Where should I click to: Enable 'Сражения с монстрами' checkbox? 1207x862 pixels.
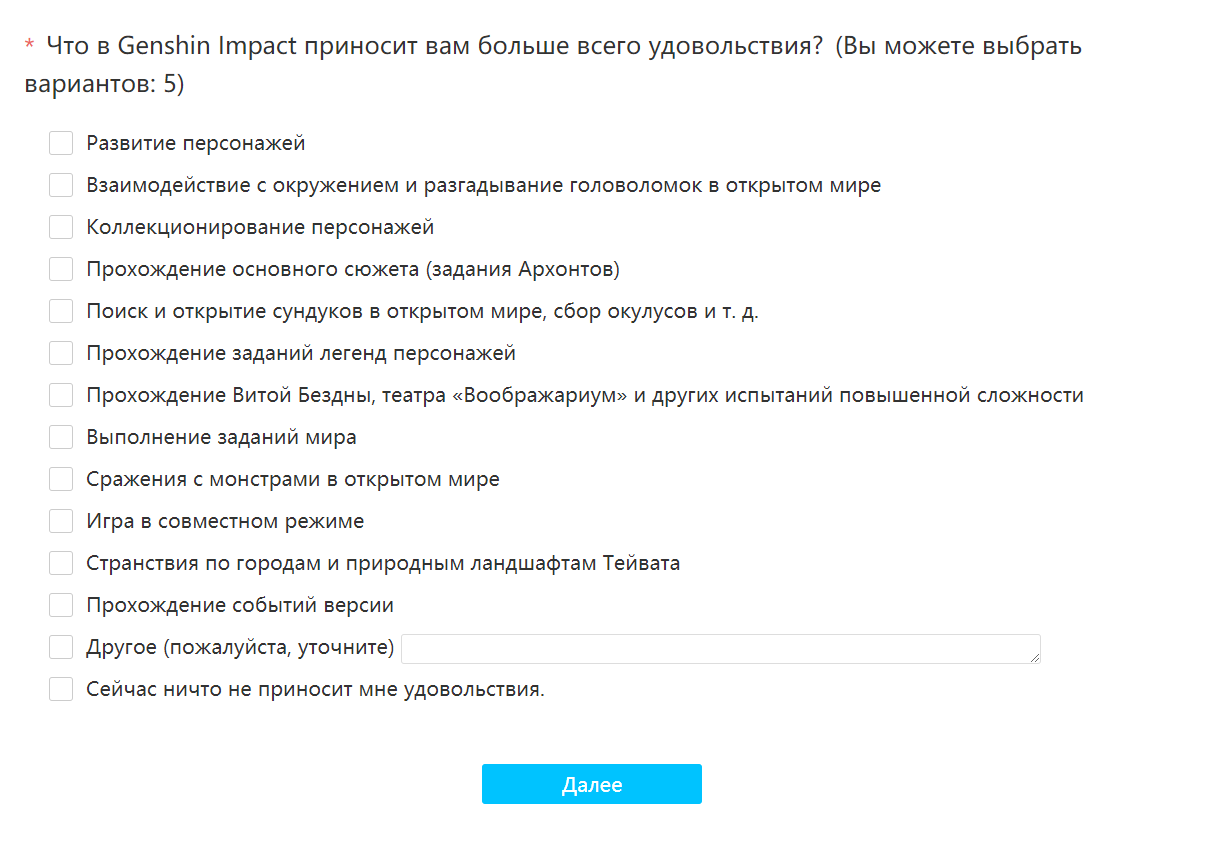61,480
